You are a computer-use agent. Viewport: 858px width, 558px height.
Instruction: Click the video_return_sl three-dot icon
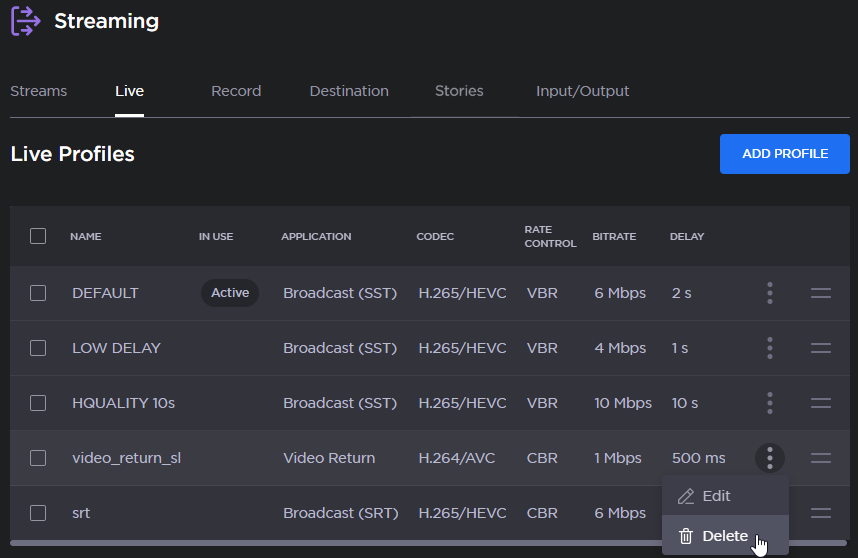(x=769, y=458)
